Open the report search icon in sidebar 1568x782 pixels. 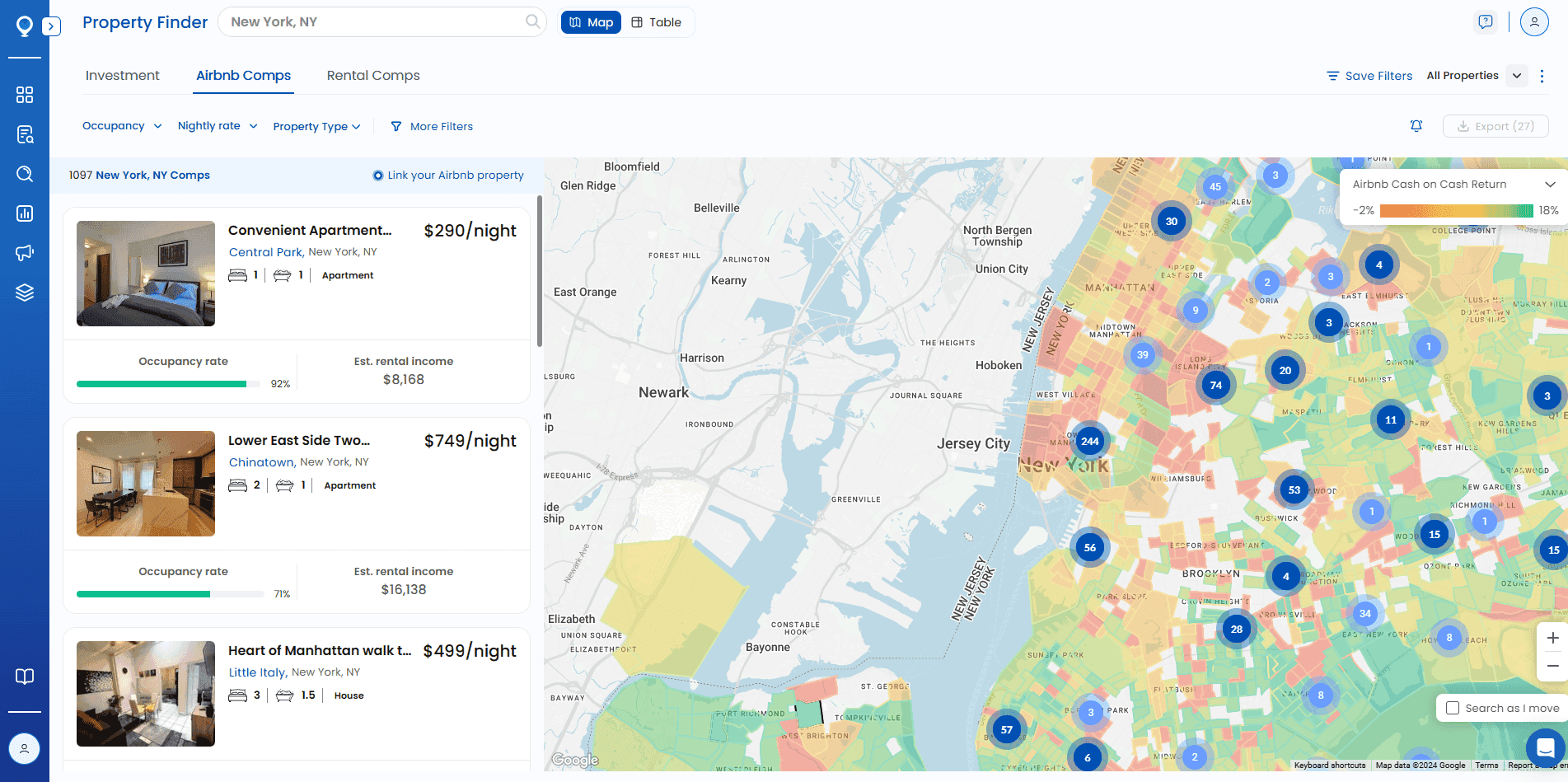25,134
